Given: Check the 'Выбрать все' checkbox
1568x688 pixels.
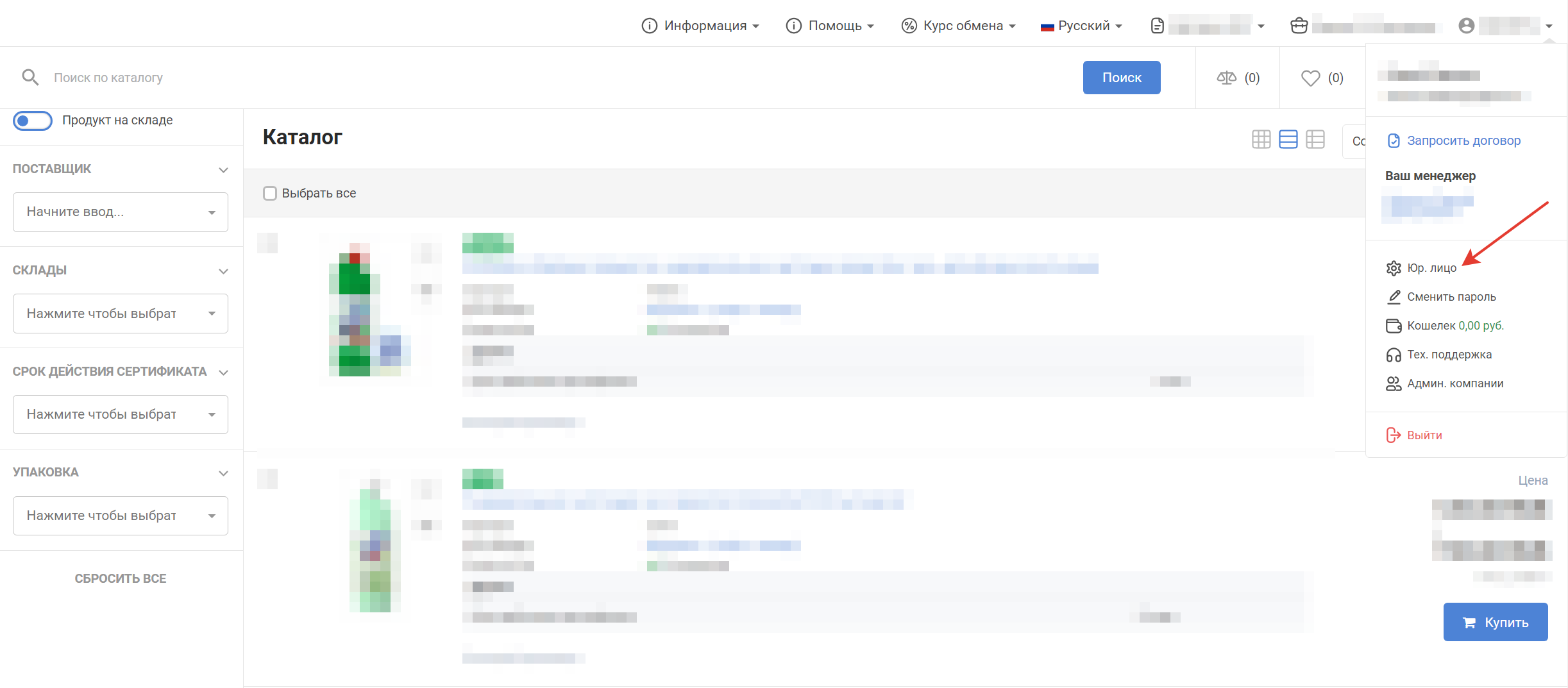Looking at the screenshot, I should click(x=270, y=193).
